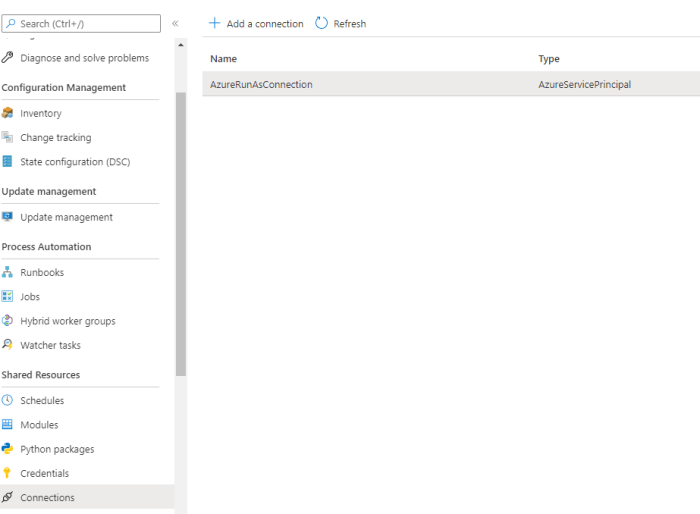The image size is (700, 514).
Task: Refresh the connections list
Action: (341, 23)
